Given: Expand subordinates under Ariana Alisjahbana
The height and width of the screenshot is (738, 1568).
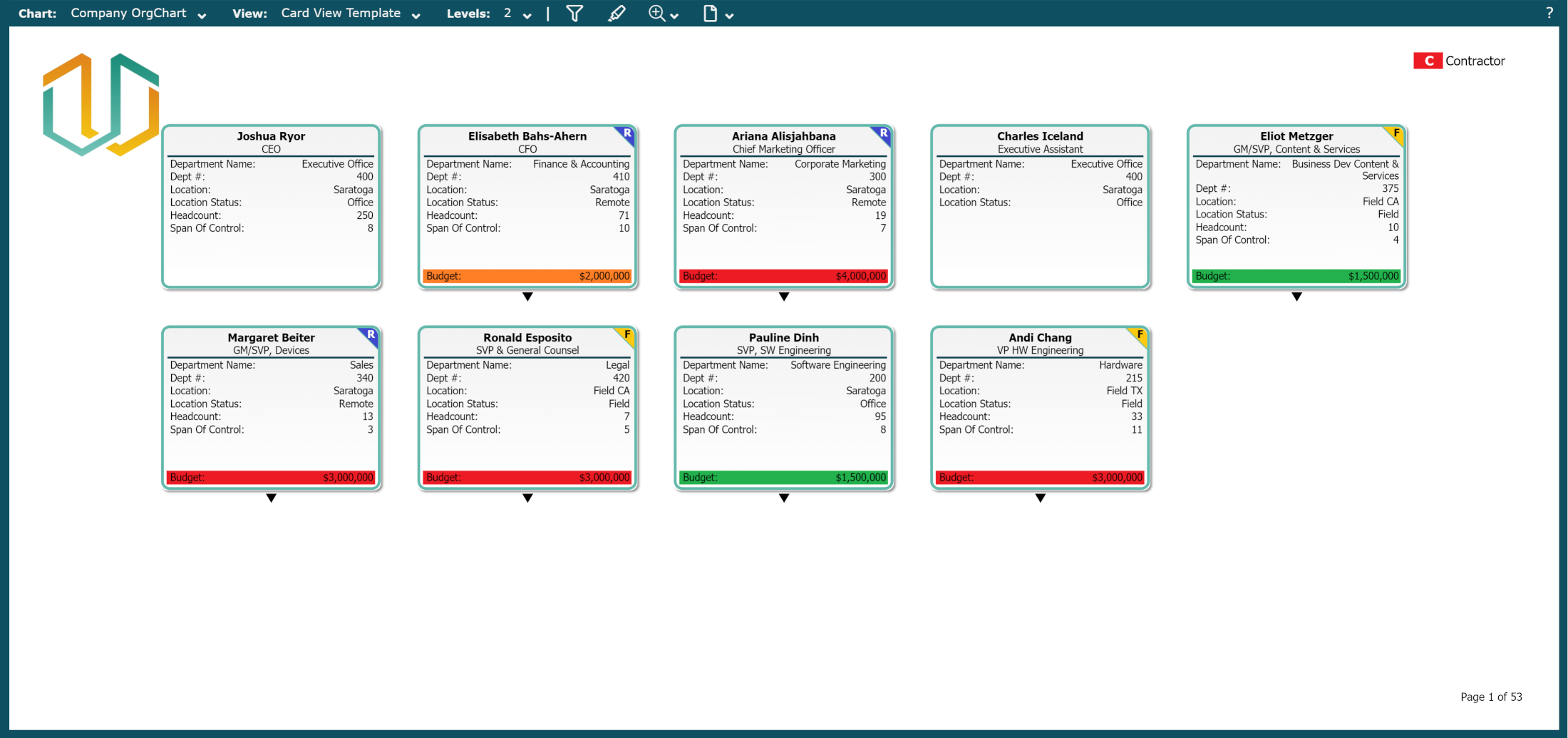Looking at the screenshot, I should pos(784,297).
